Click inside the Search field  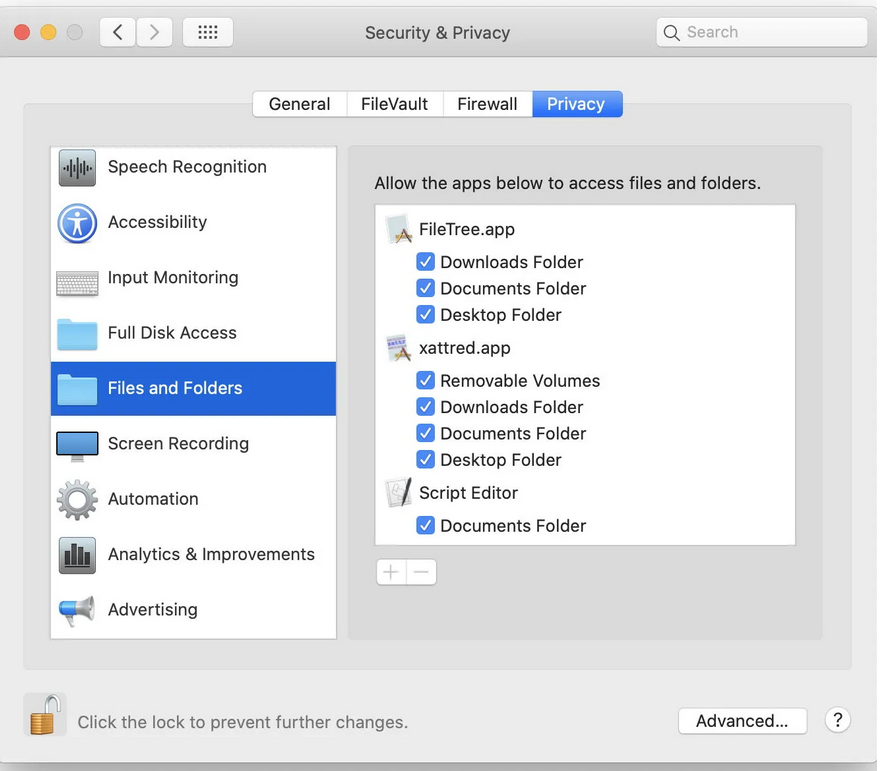click(762, 31)
